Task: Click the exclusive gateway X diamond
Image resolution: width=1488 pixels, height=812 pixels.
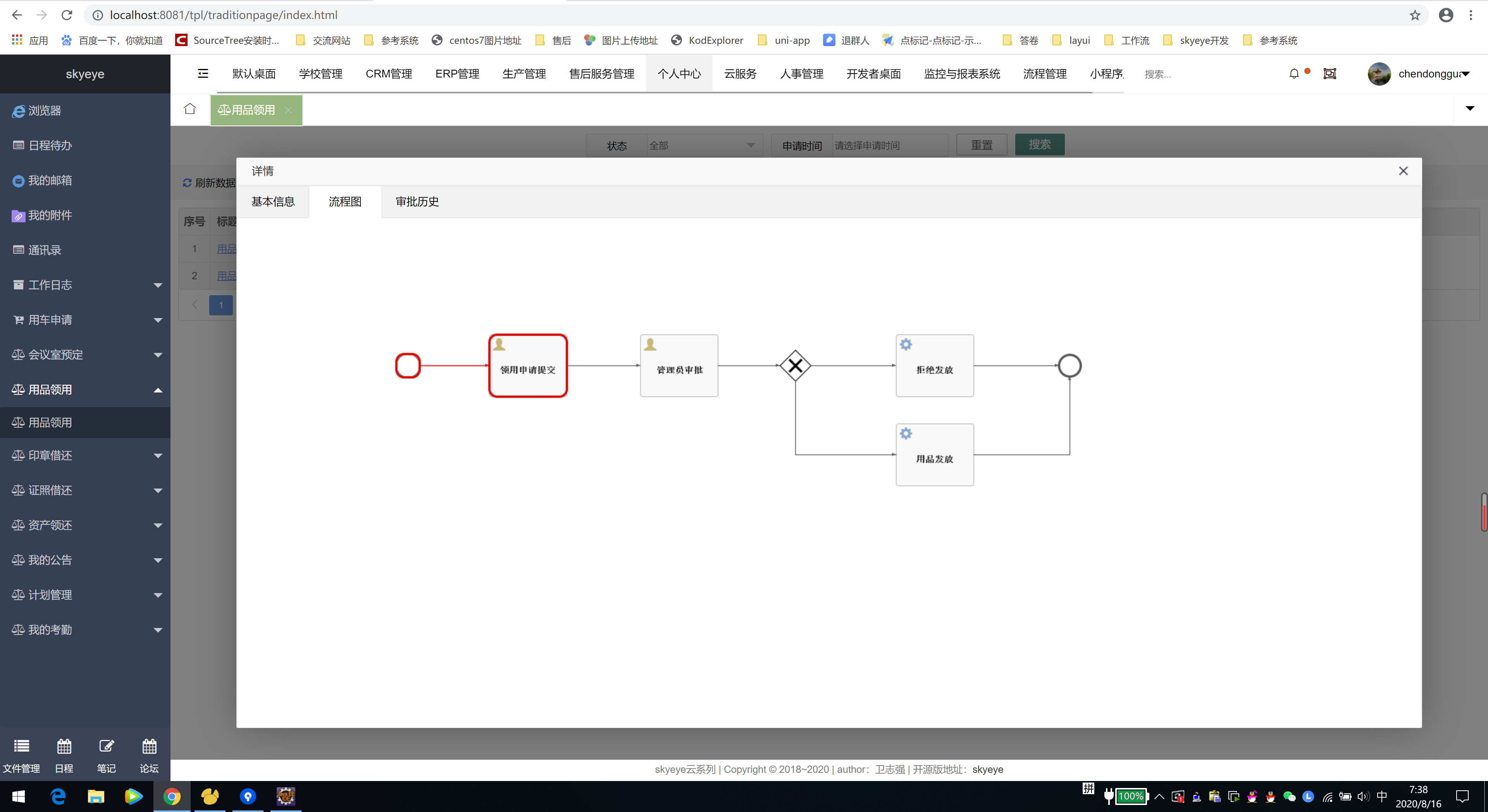Action: point(796,366)
